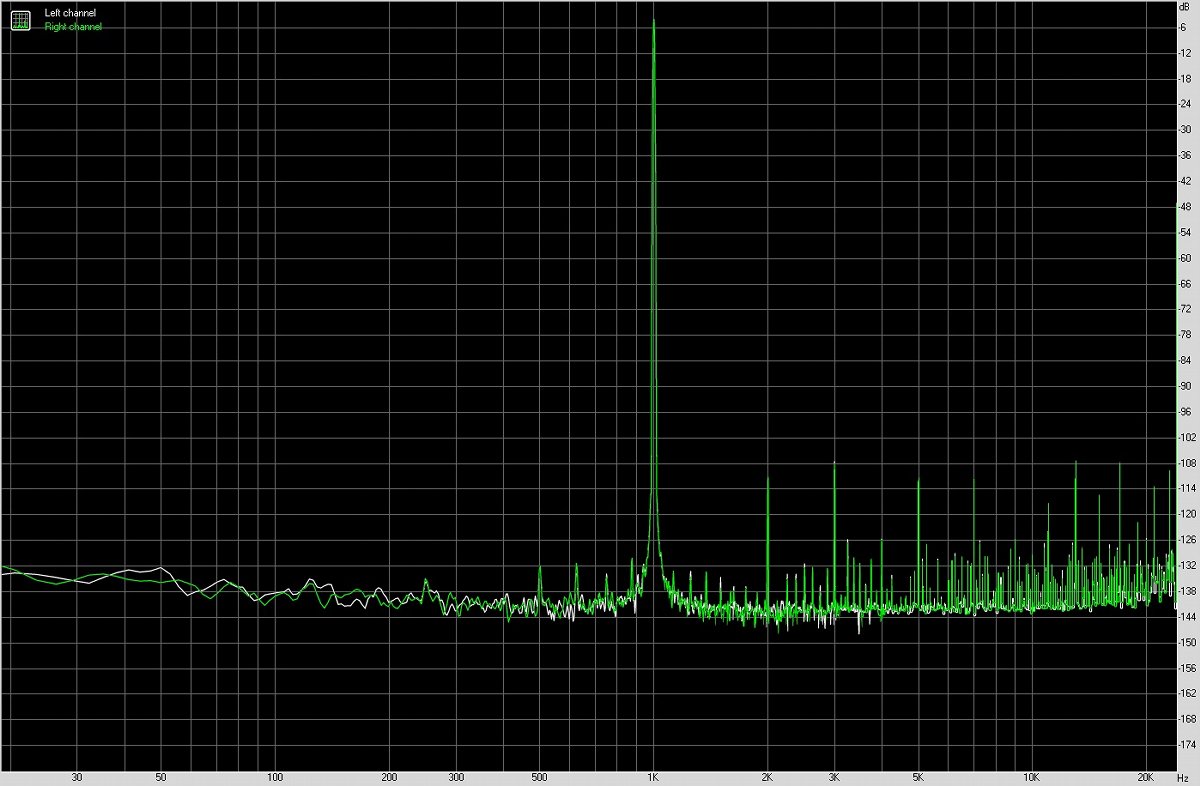Viewport: 1200px width, 786px height.
Task: Click the 100 Hz frequency axis label
Action: tap(275, 777)
